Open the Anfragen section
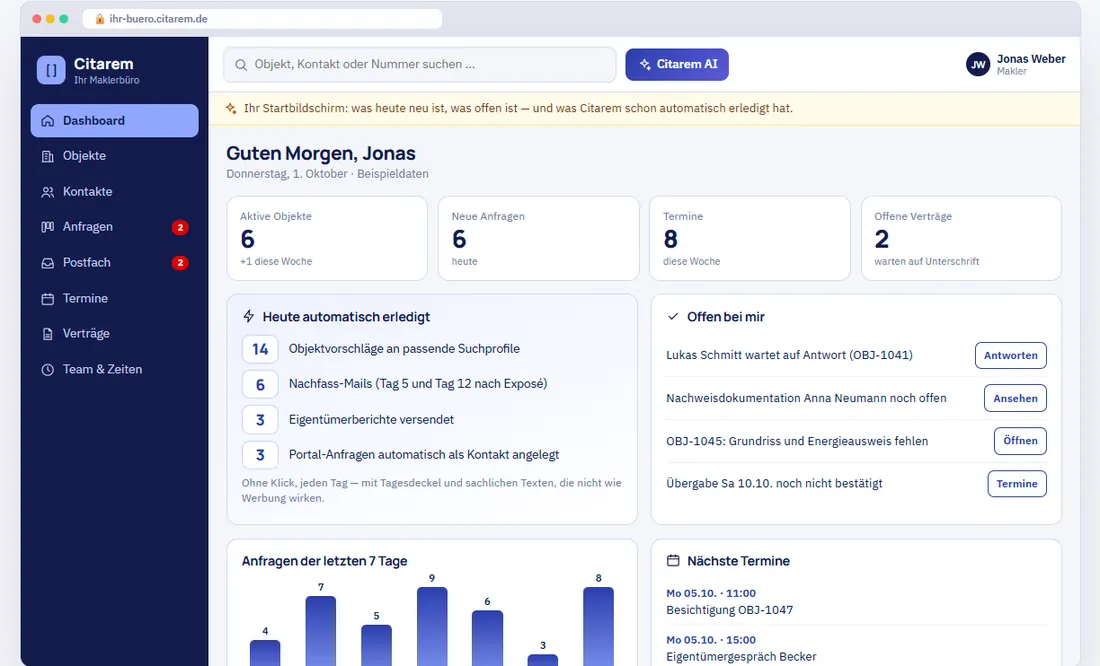1100x666 pixels. coord(114,227)
